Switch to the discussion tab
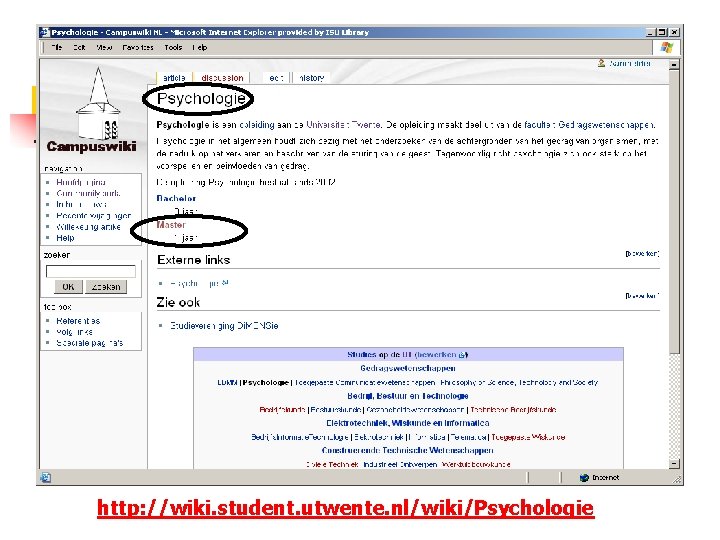 click(x=222, y=78)
